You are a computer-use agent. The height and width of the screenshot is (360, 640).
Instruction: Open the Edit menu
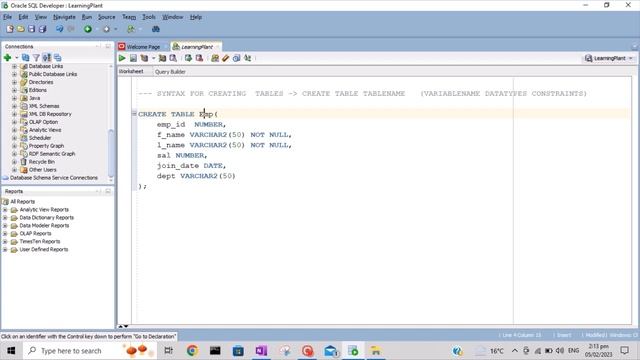(23, 17)
